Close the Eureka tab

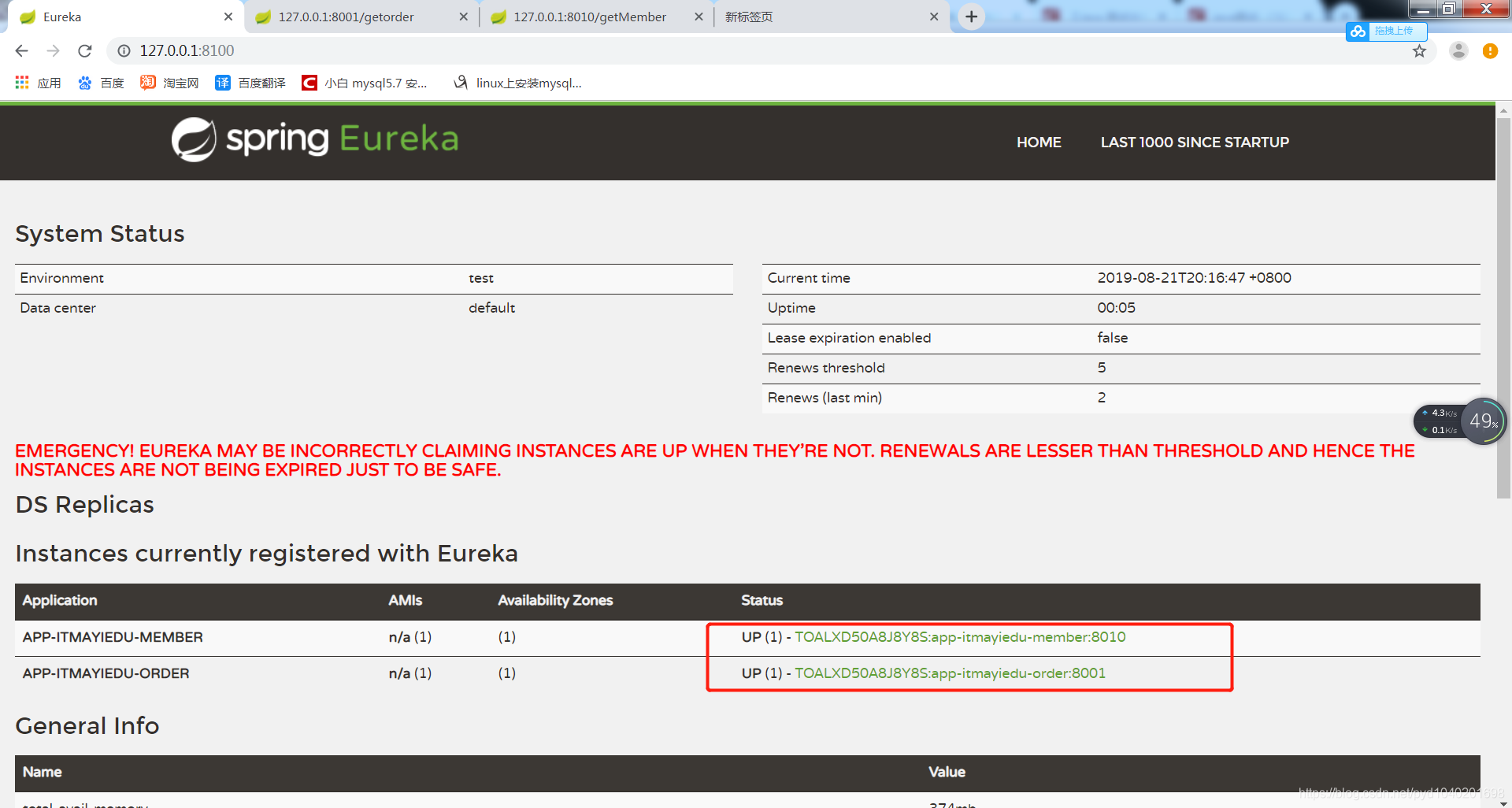click(x=228, y=17)
